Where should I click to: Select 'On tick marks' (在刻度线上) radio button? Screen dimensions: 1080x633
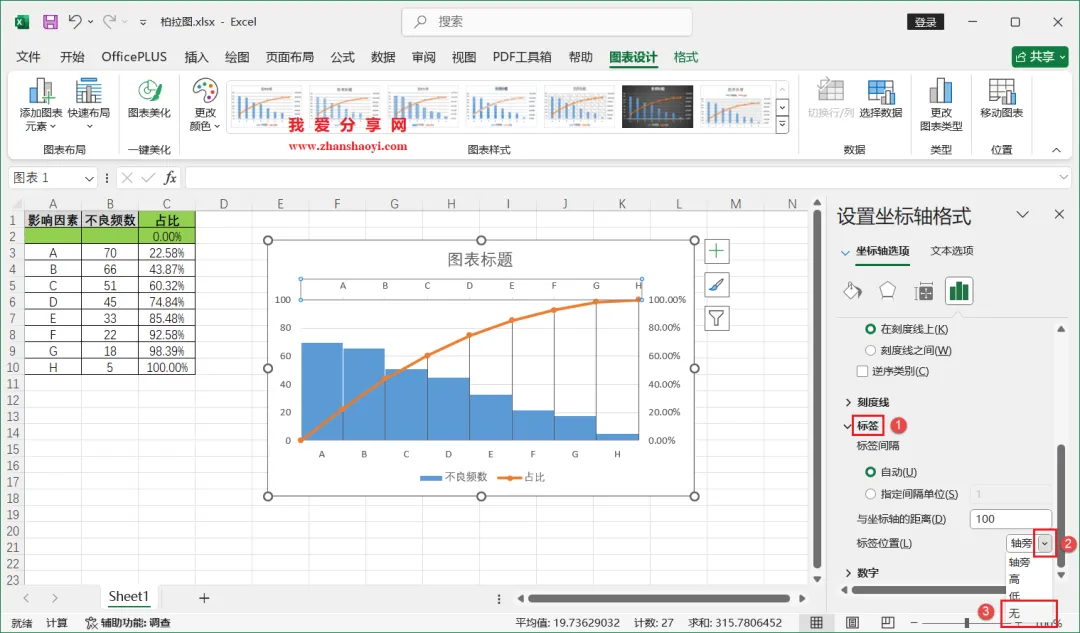871,329
